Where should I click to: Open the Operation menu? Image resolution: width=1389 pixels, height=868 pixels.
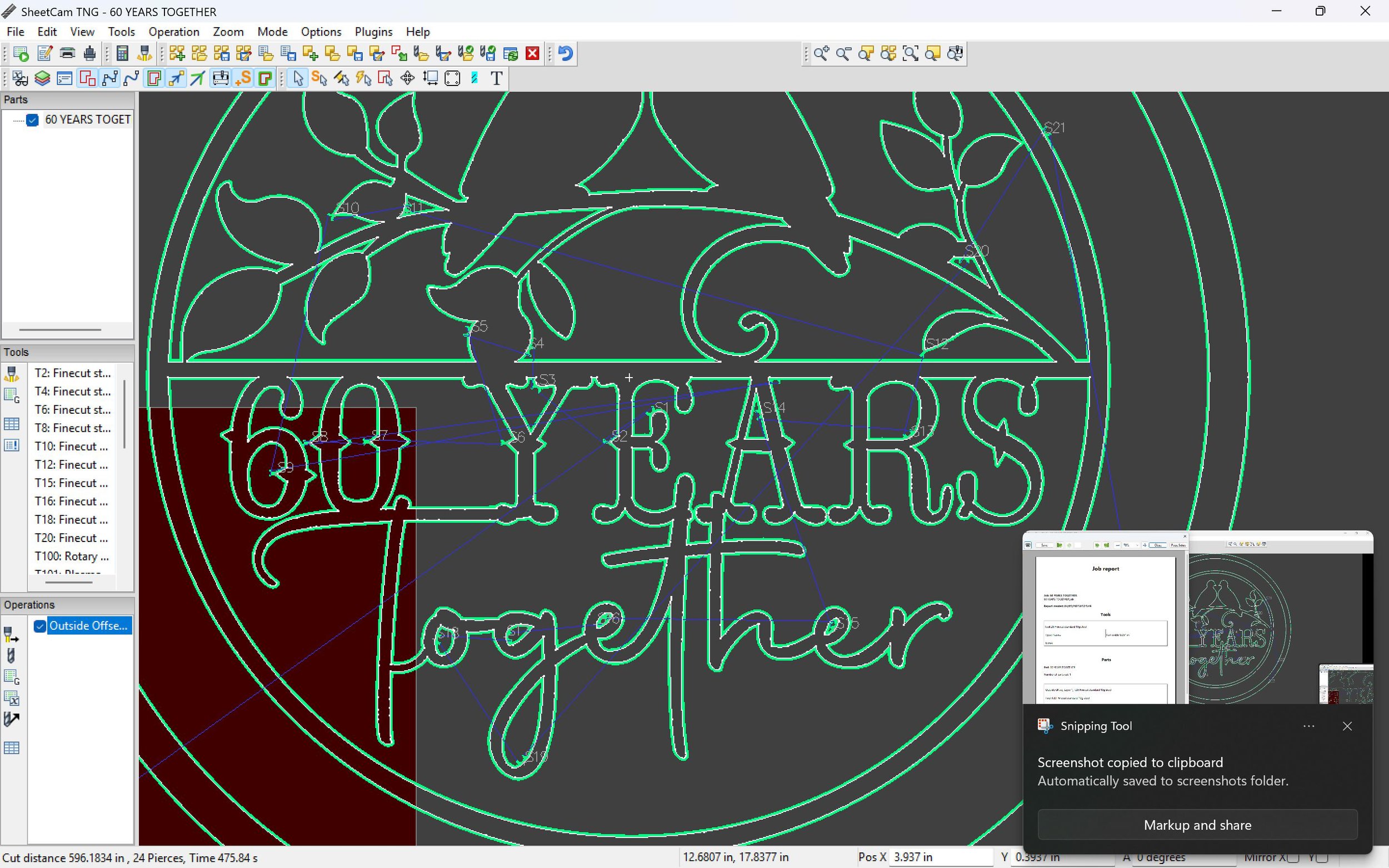click(173, 32)
